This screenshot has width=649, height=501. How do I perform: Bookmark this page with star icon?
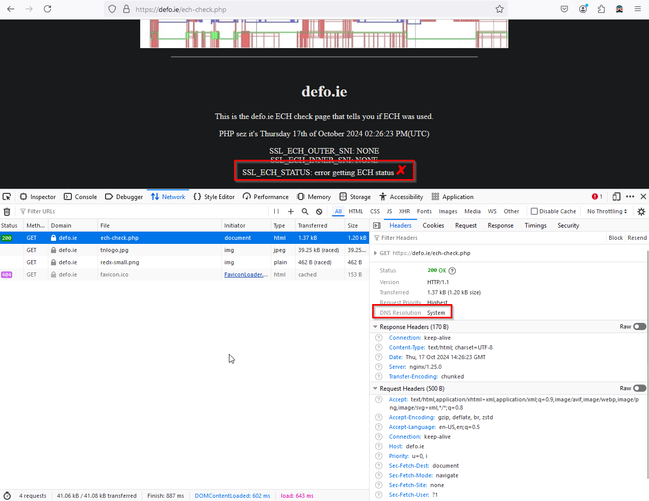[x=500, y=9]
